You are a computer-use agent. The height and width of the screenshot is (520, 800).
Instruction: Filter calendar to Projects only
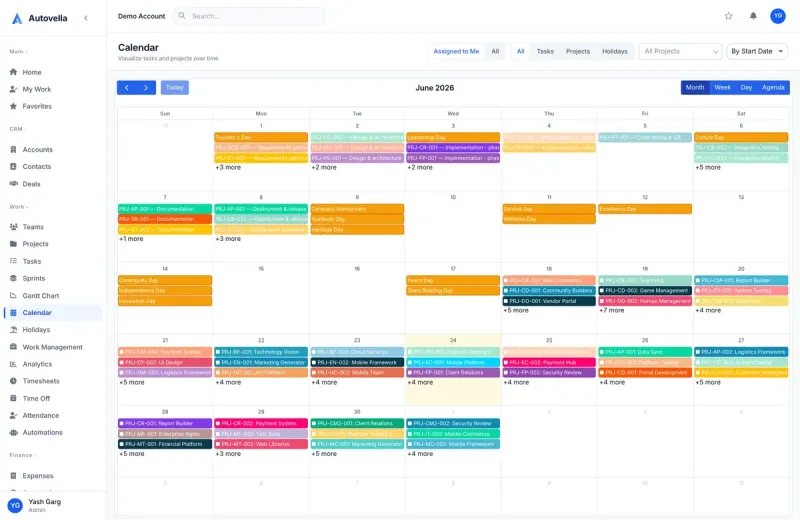(x=578, y=52)
